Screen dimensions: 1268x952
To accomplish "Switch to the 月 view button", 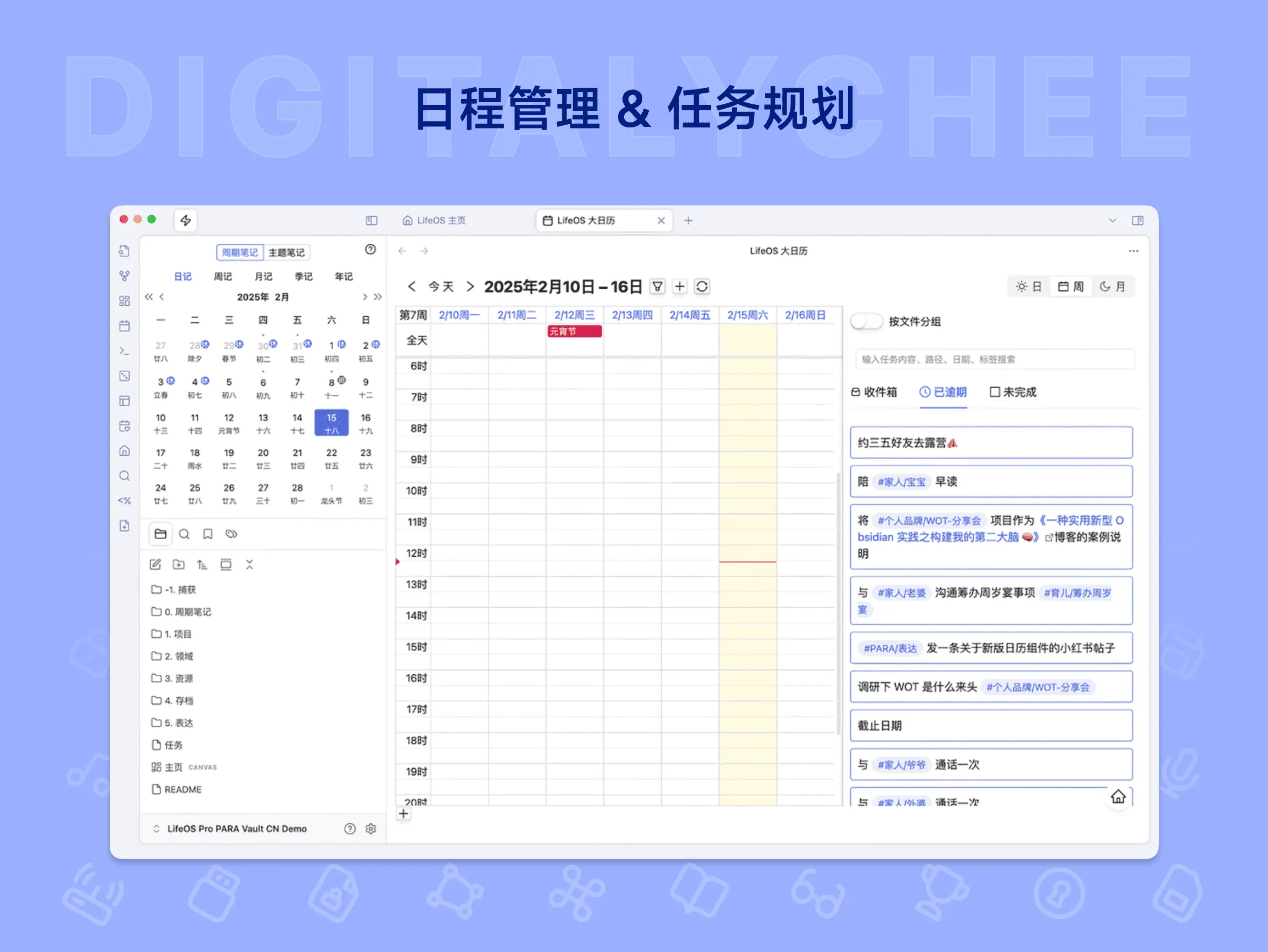I will 1113,286.
